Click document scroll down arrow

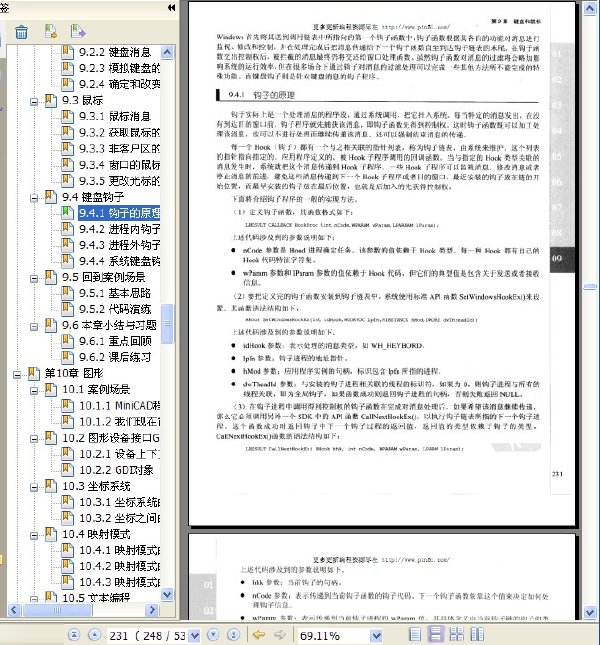590,613
